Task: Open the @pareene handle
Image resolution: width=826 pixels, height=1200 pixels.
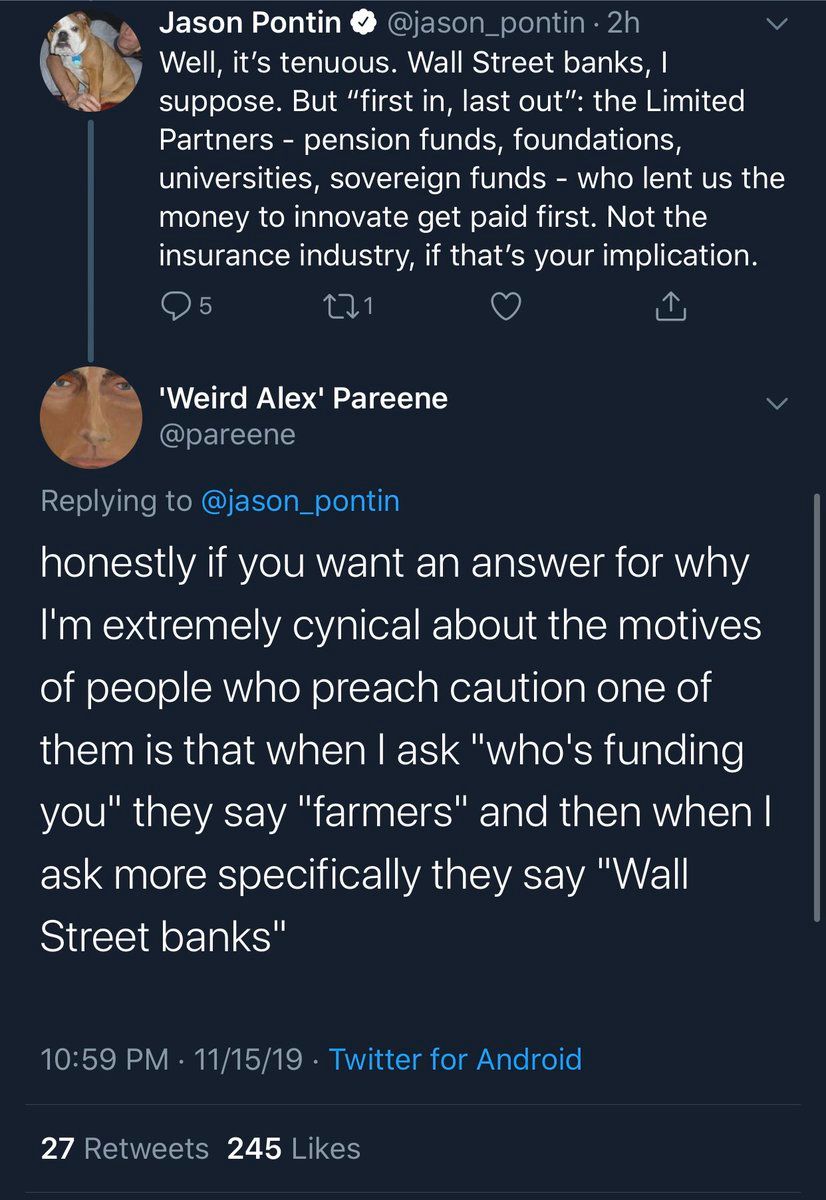Action: pyautogui.click(x=227, y=435)
